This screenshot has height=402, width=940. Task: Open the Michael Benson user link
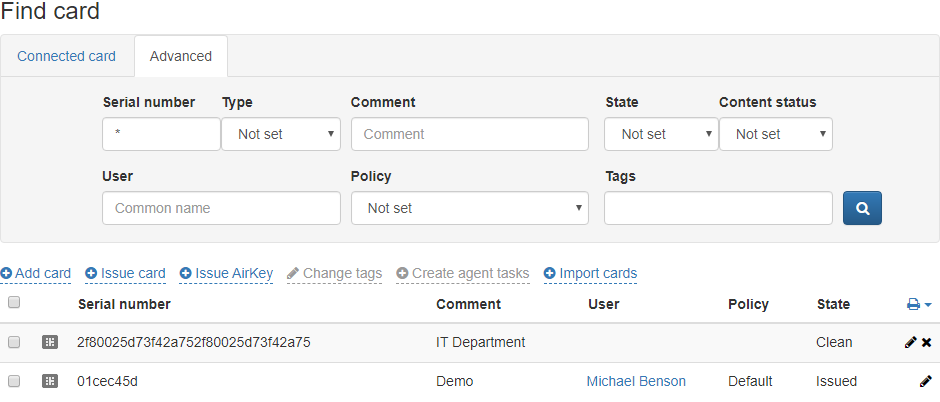click(636, 381)
